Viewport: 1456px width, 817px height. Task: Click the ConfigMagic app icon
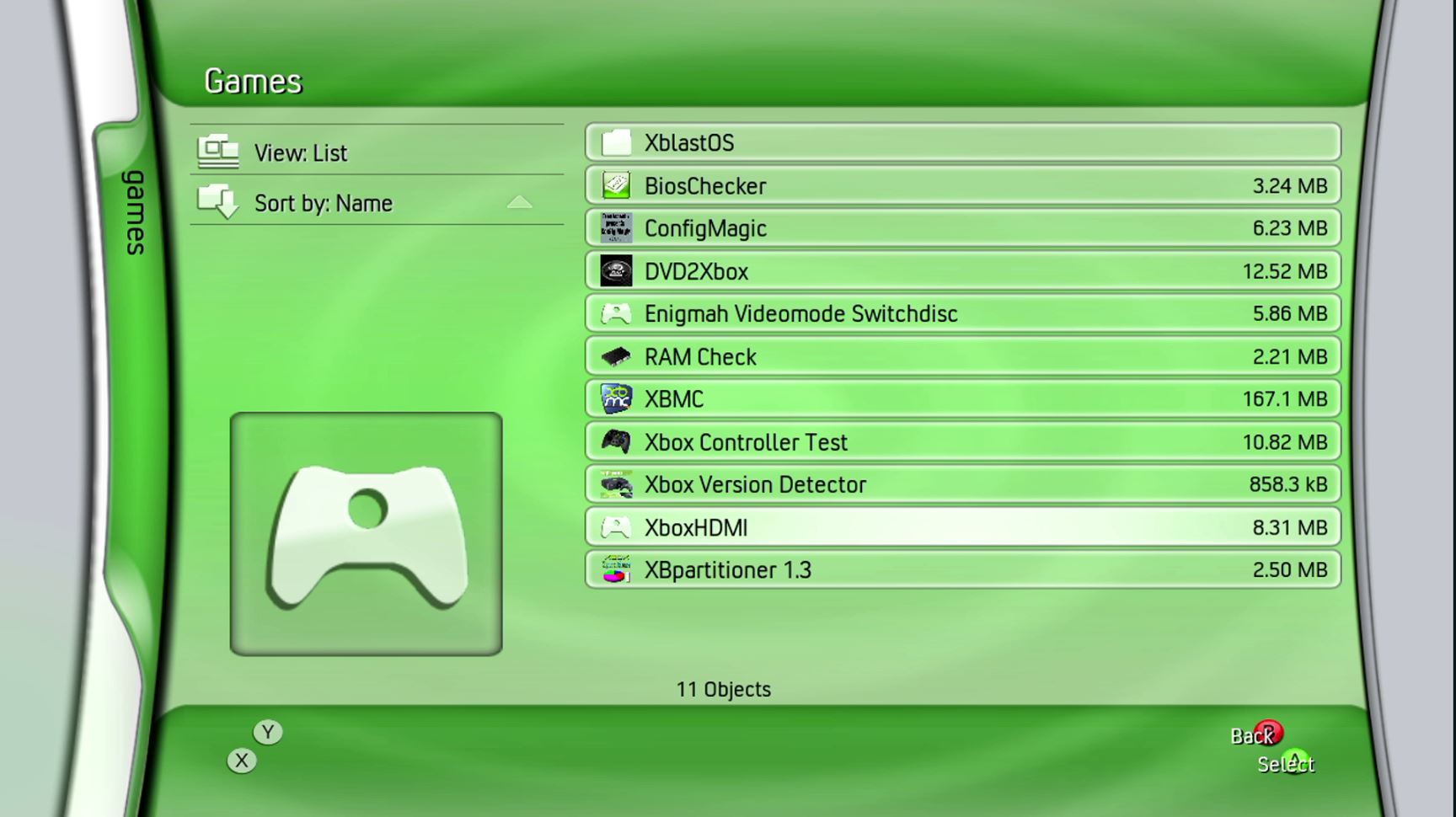(x=616, y=228)
